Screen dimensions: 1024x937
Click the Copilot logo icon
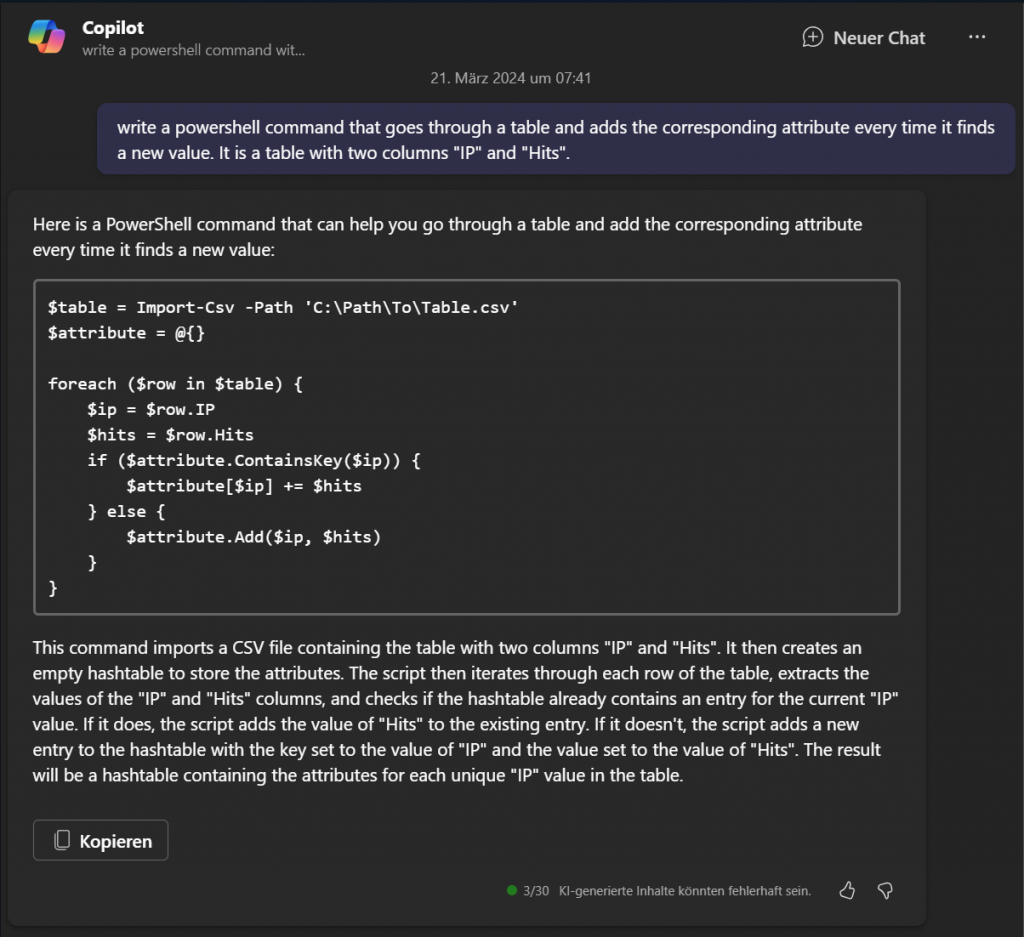point(46,37)
